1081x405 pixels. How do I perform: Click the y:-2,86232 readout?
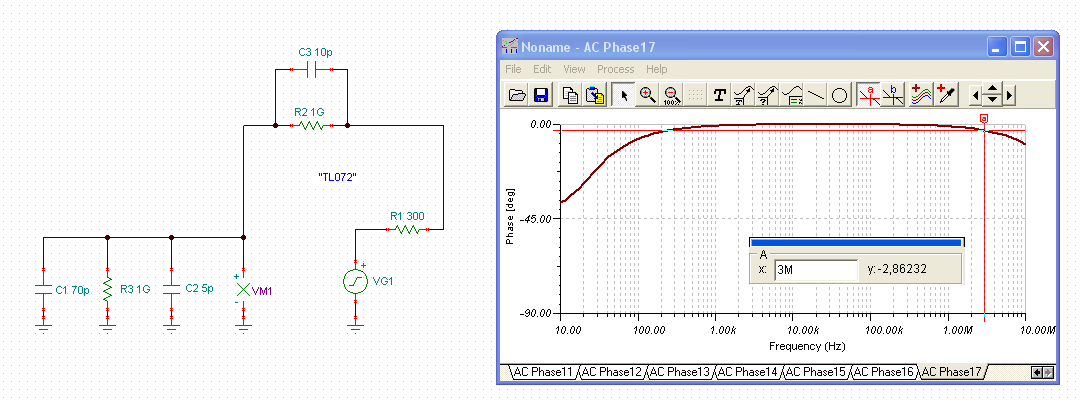click(896, 269)
